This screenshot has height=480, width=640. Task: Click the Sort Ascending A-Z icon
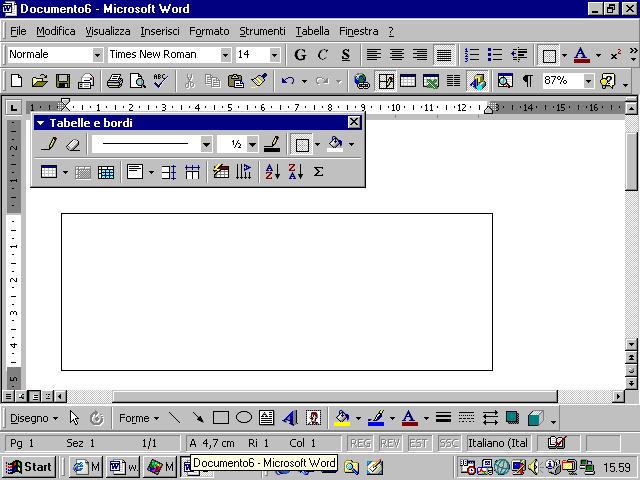[271, 172]
